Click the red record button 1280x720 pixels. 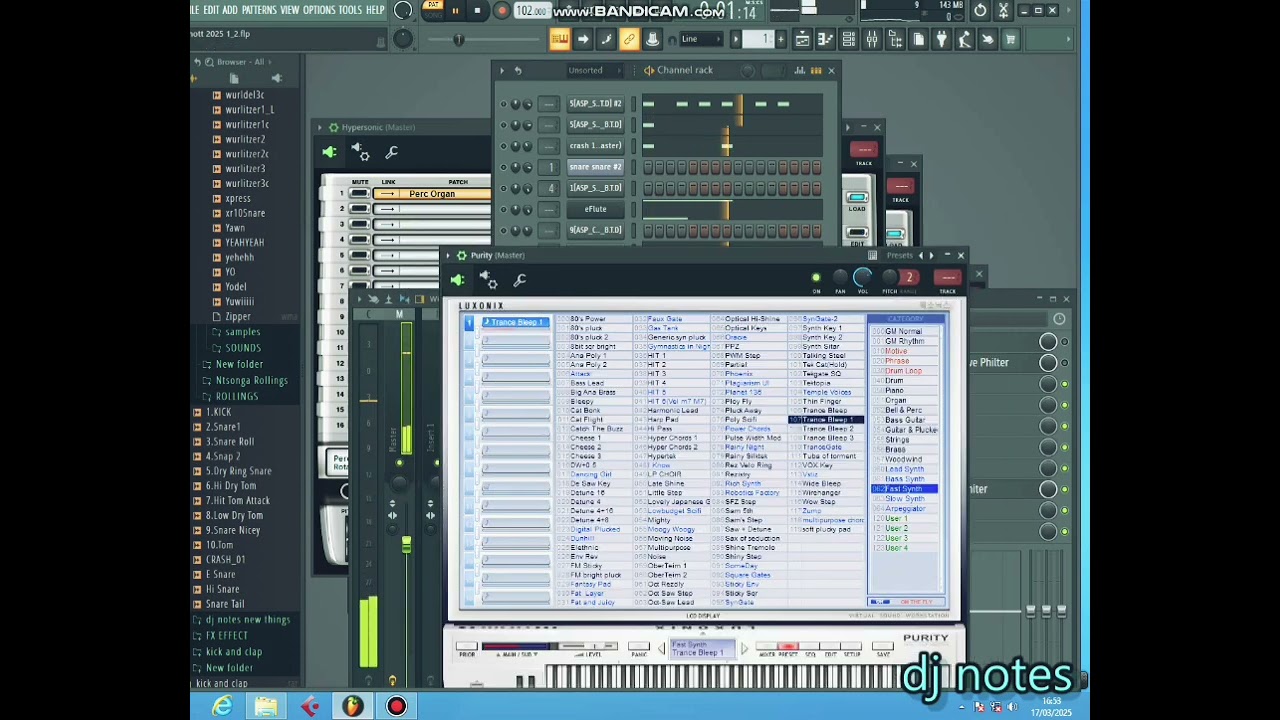(501, 11)
